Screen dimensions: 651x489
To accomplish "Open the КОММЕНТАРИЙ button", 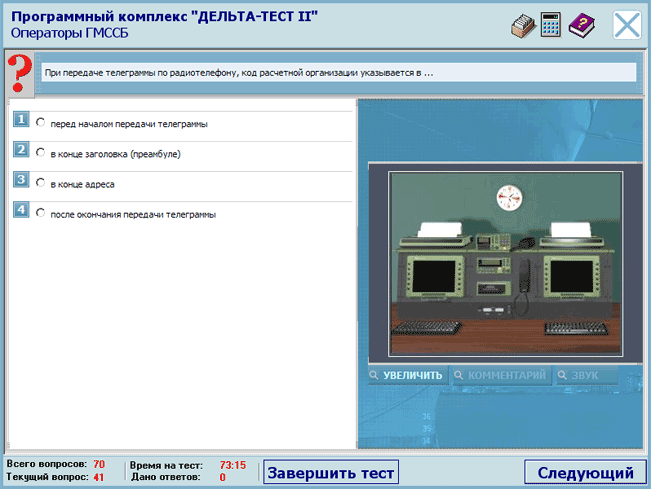I will (500, 376).
